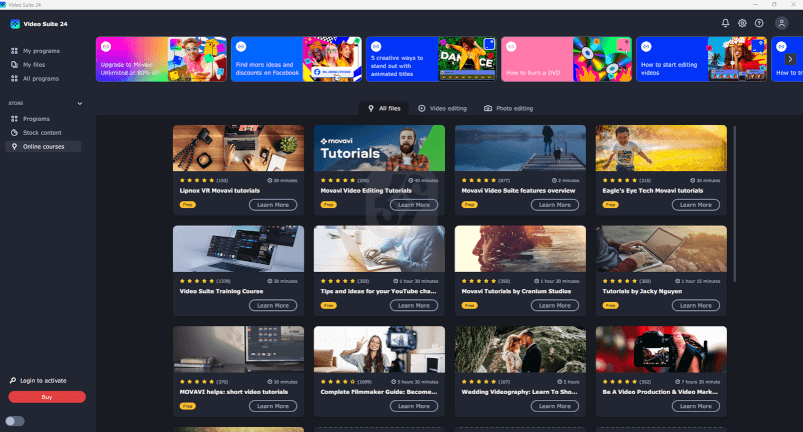Image resolution: width=803 pixels, height=432 pixels.
Task: Open All programs in sidebar
Action: tap(41, 78)
